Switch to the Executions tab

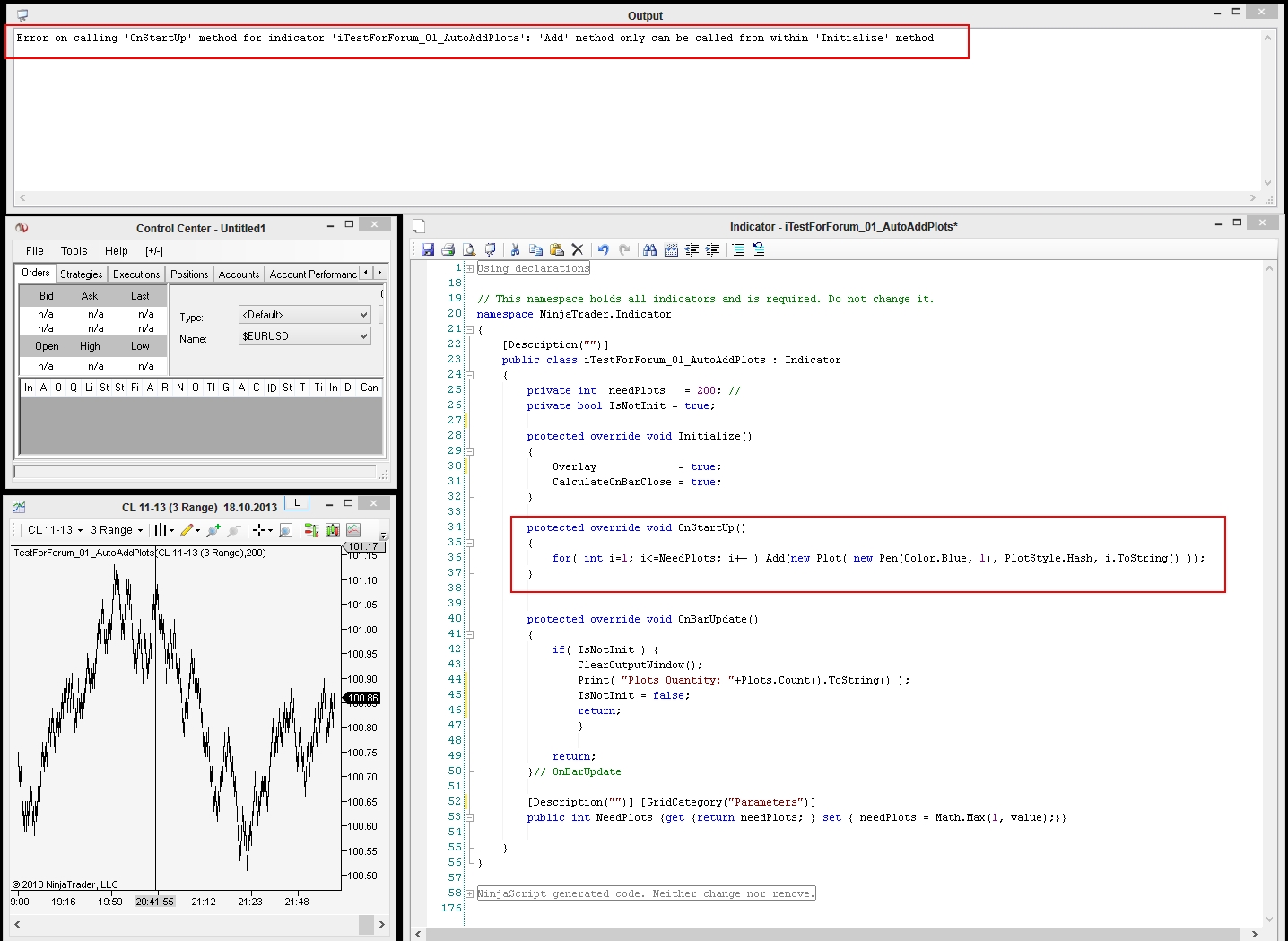click(x=136, y=274)
